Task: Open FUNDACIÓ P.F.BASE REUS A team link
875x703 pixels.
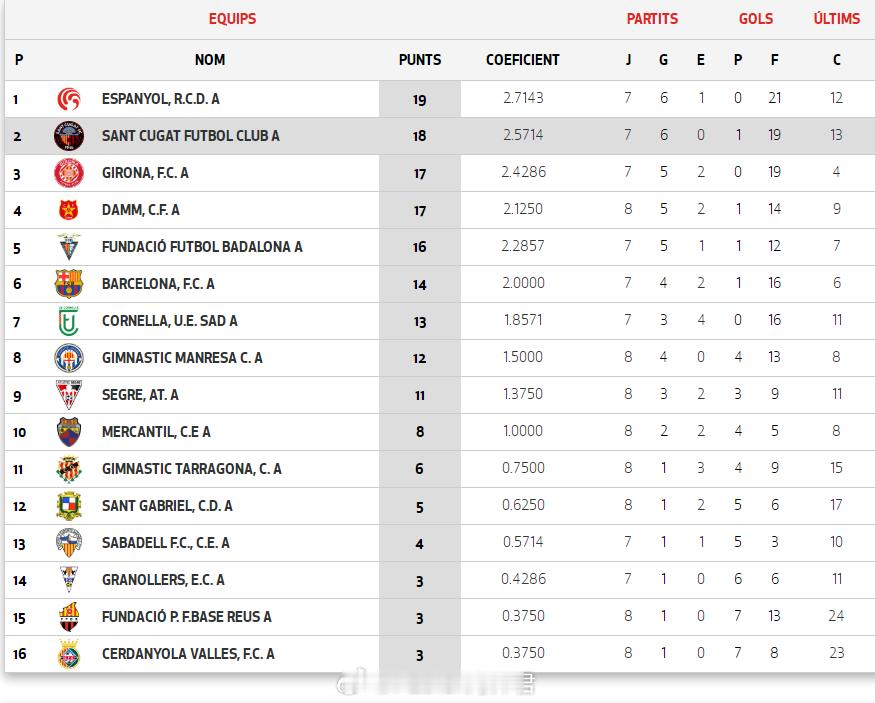Action: click(186, 617)
